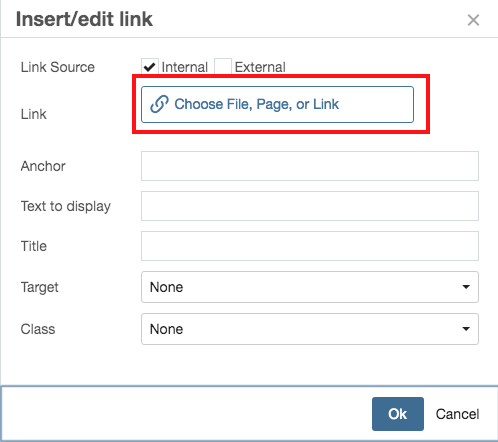Focus the Anchor input field

310,166
